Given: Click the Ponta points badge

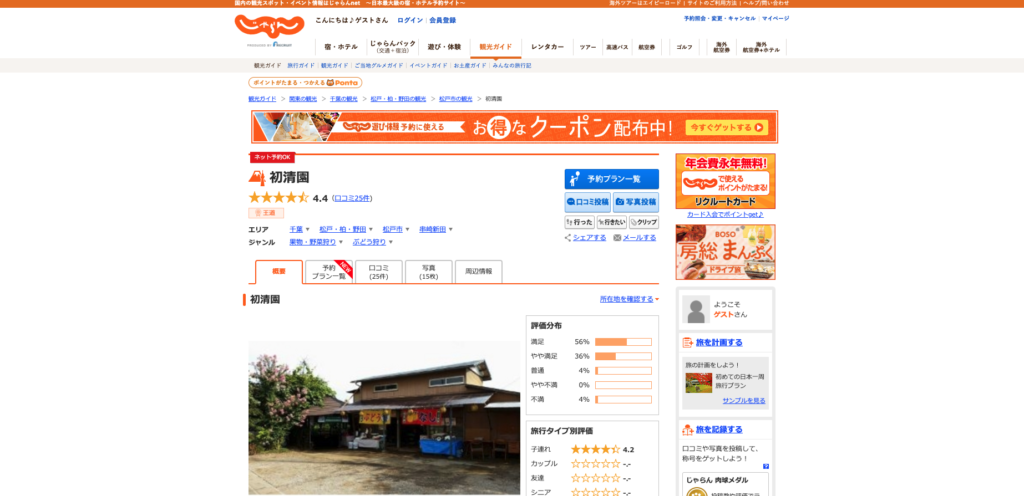Looking at the screenshot, I should pos(305,83).
